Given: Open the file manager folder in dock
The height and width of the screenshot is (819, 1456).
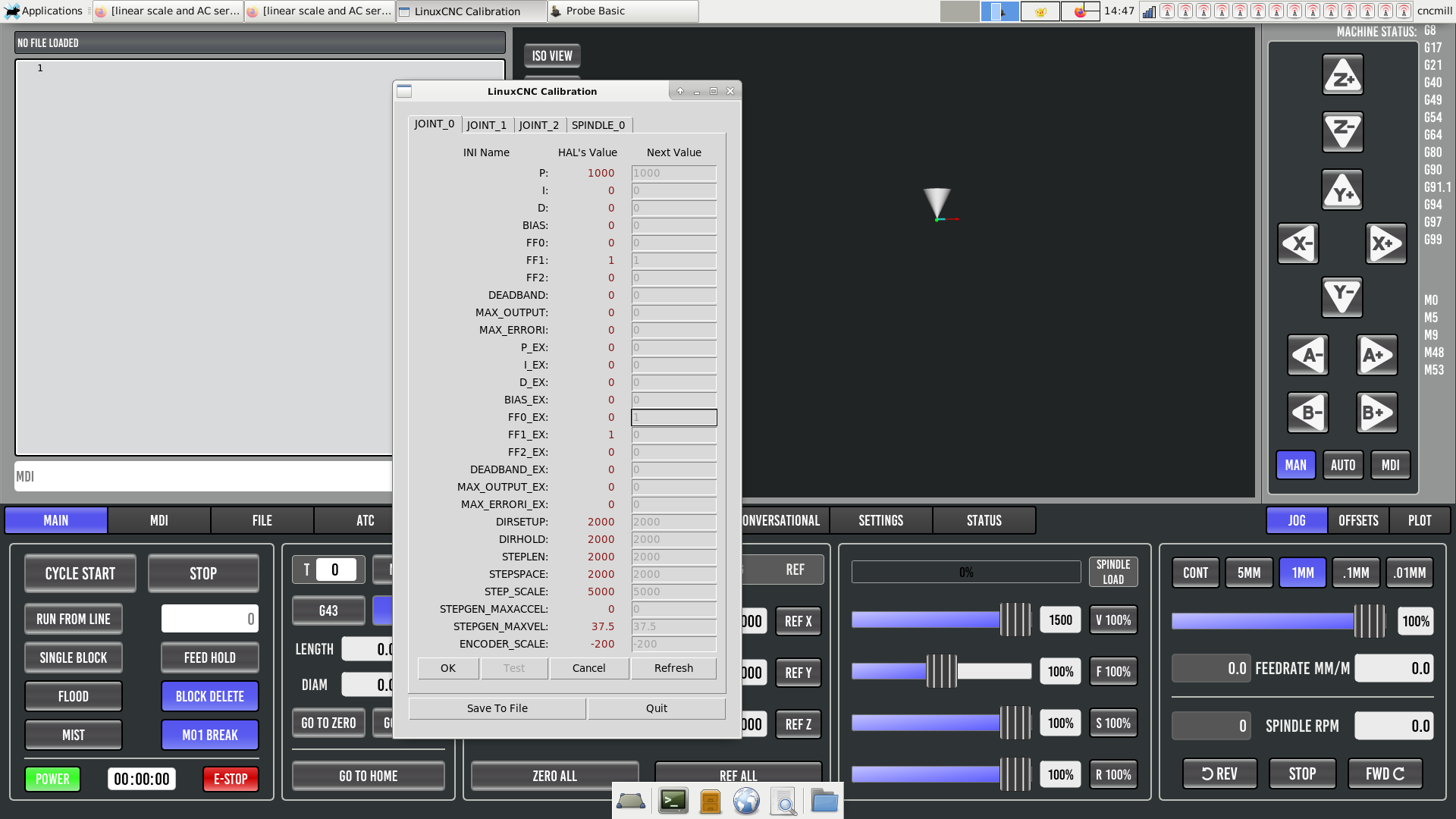Looking at the screenshot, I should point(824,801).
